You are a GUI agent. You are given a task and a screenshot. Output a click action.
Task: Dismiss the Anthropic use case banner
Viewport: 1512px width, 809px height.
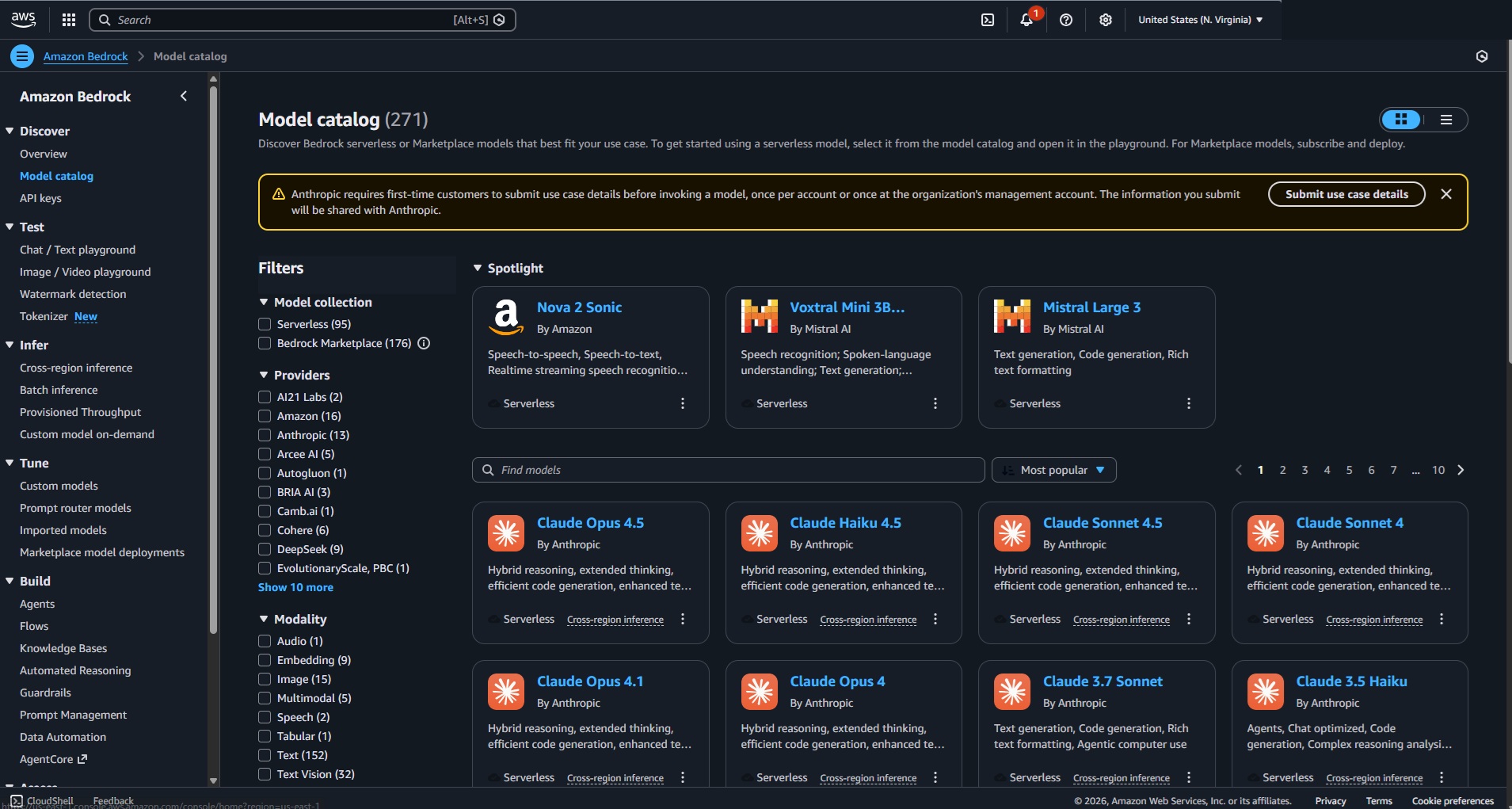pyautogui.click(x=1445, y=194)
